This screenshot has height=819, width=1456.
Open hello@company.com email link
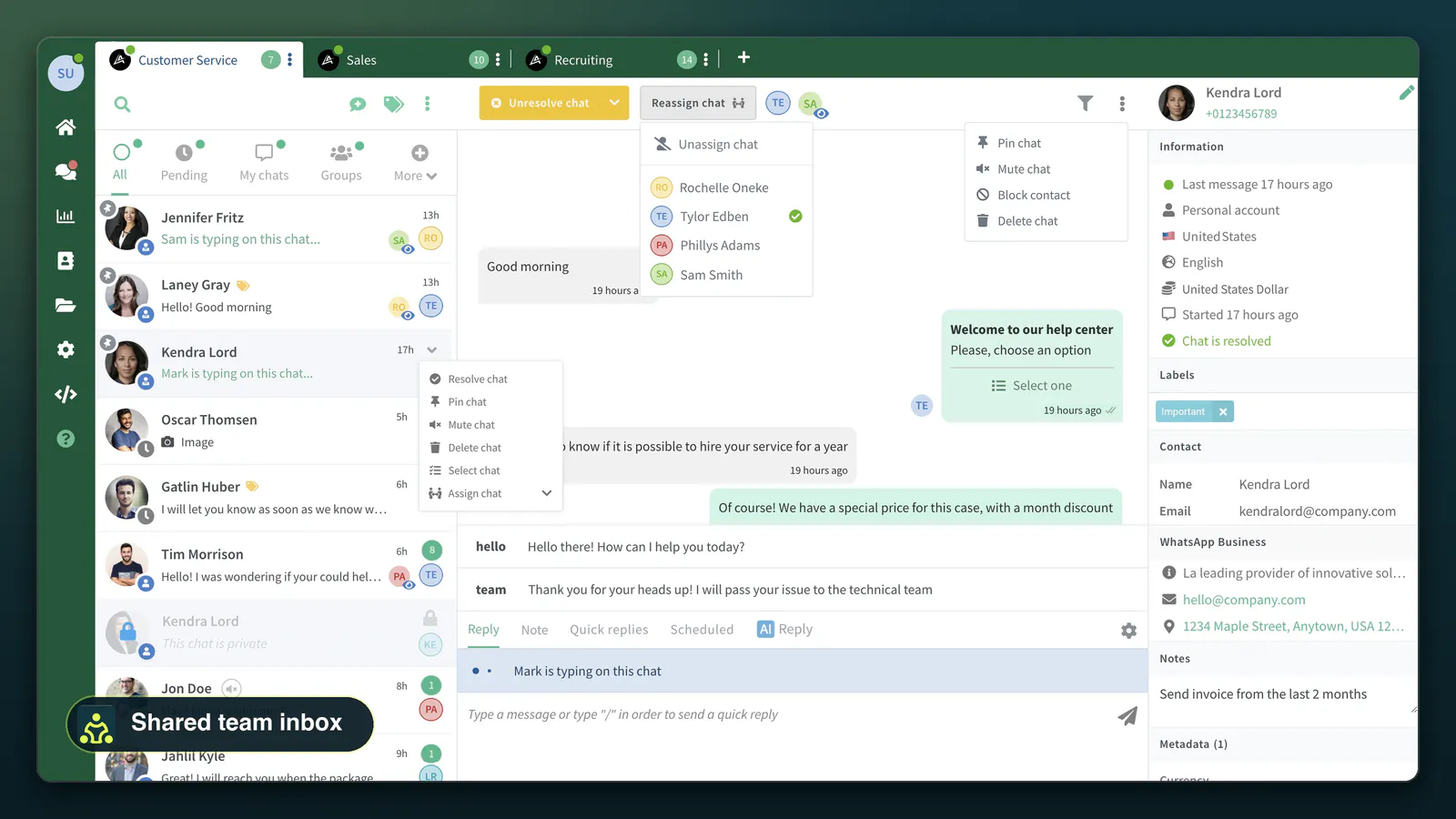click(x=1243, y=600)
